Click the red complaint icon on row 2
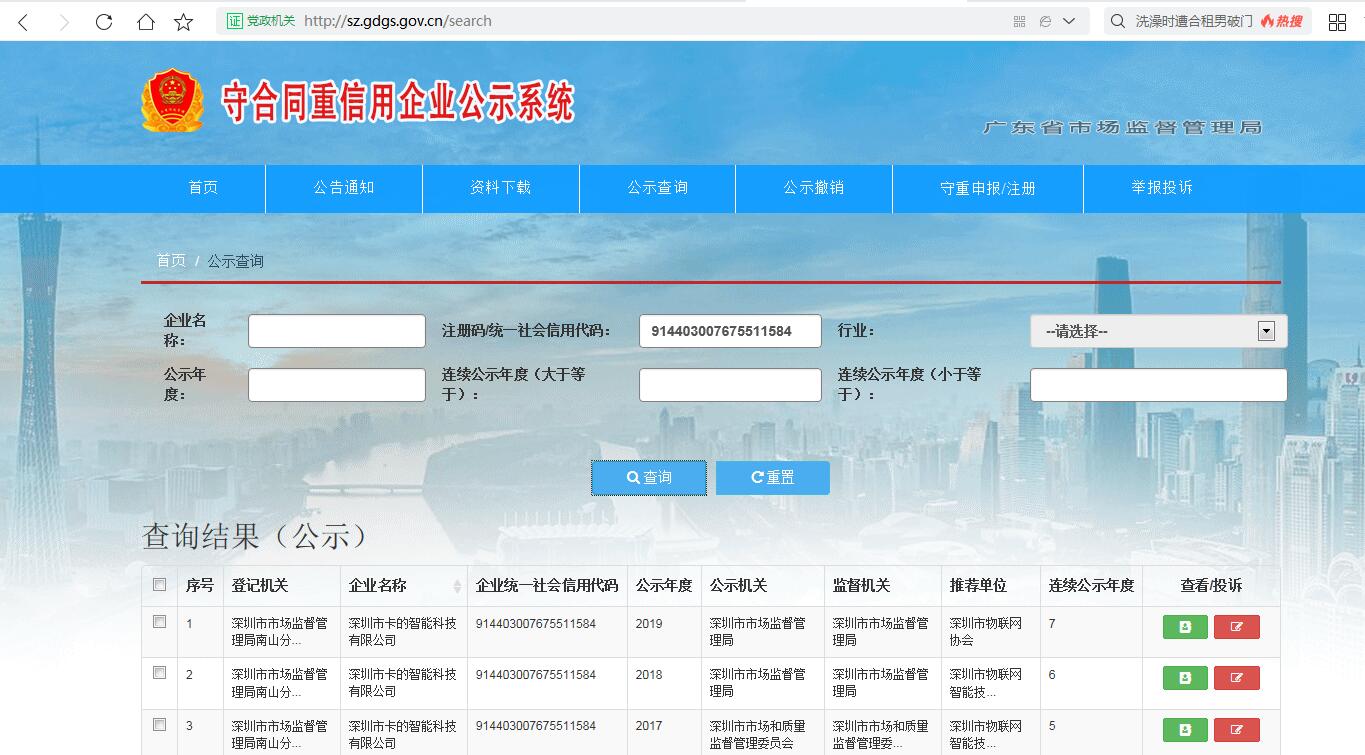1365x755 pixels. click(x=1237, y=677)
